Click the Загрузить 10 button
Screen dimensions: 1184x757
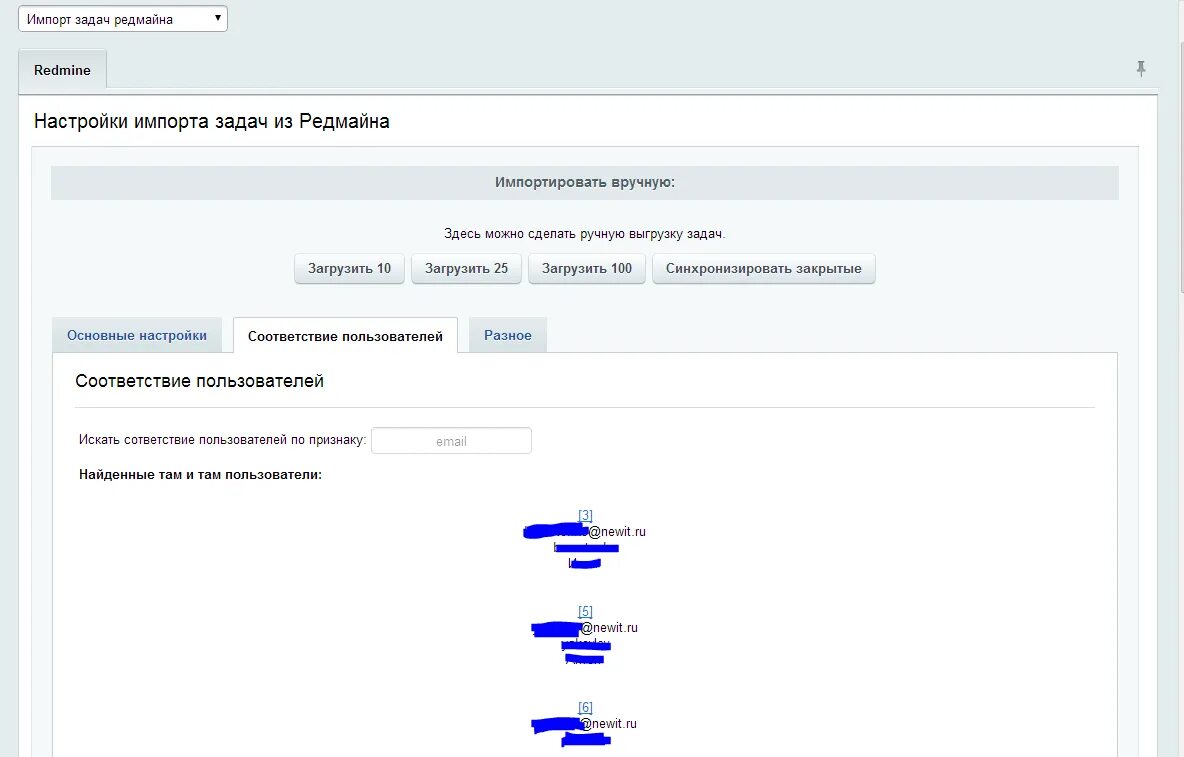(x=349, y=269)
